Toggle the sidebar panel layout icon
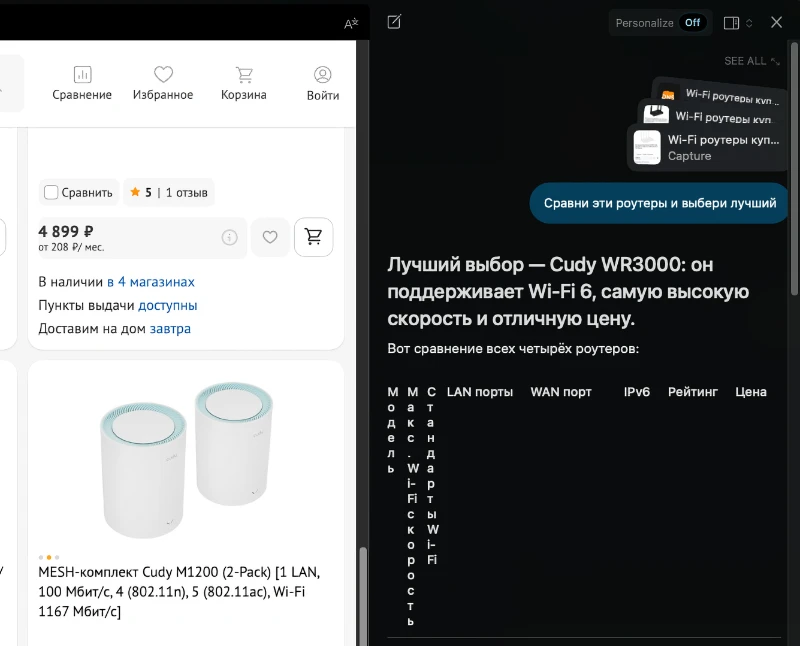The image size is (800, 646). 731,23
